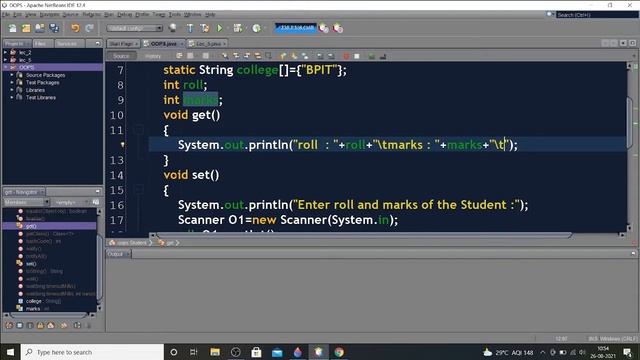This screenshot has width=640, height=360.
Task: Click the second profiler icon after memory bar
Action: point(338,28)
